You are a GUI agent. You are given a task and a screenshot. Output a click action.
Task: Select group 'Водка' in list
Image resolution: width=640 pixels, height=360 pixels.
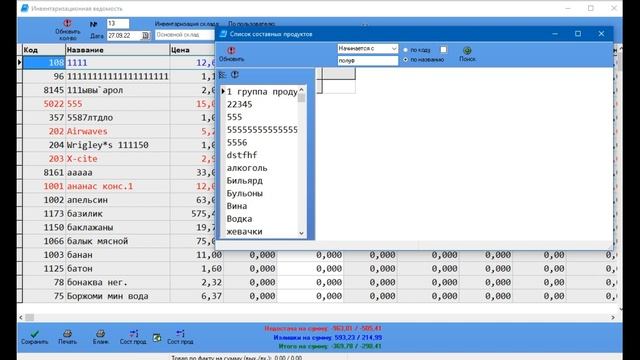pyautogui.click(x=239, y=219)
